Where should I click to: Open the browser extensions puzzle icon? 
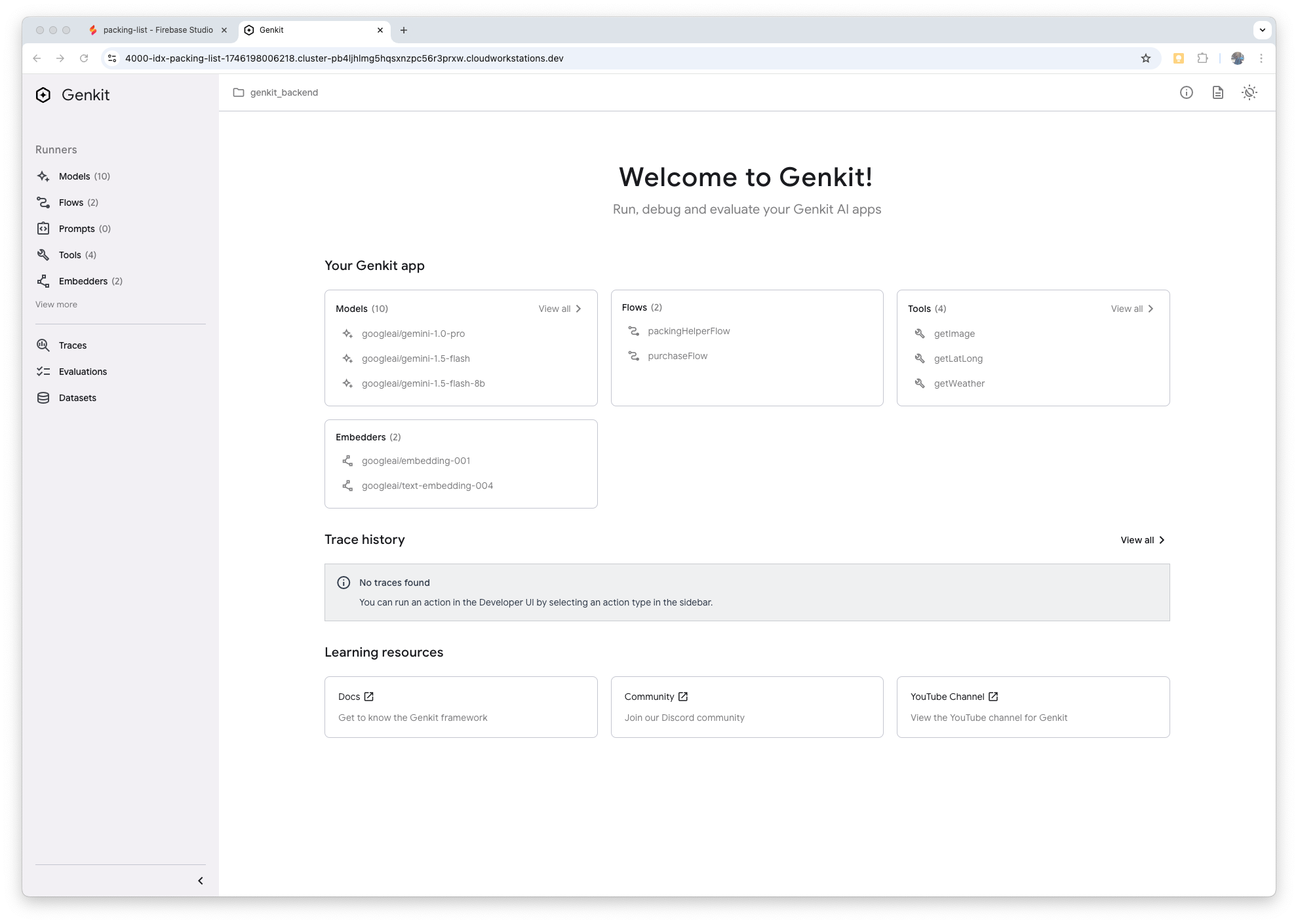[x=1202, y=58]
